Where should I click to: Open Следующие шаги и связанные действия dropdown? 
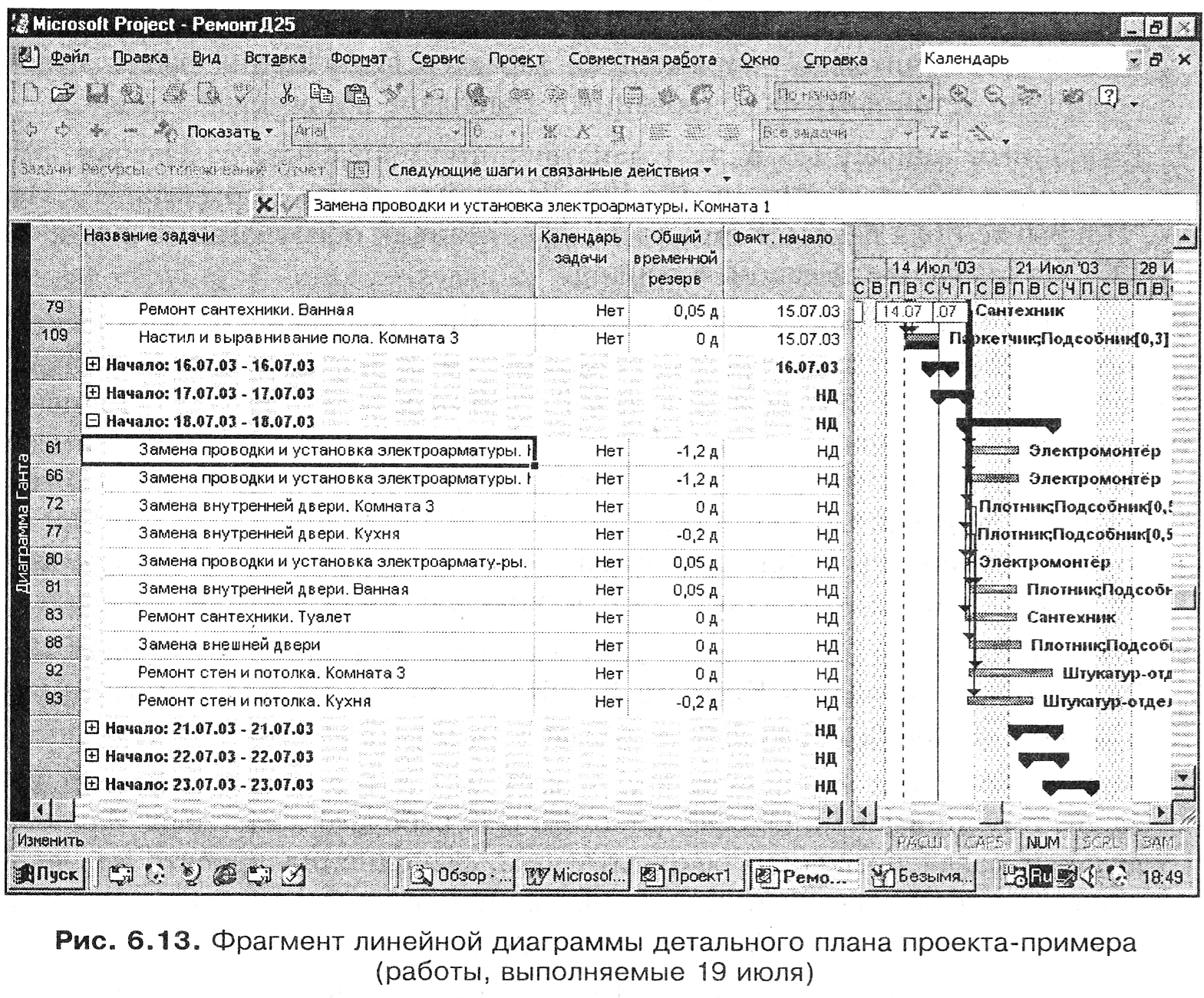pyautogui.click(x=549, y=170)
